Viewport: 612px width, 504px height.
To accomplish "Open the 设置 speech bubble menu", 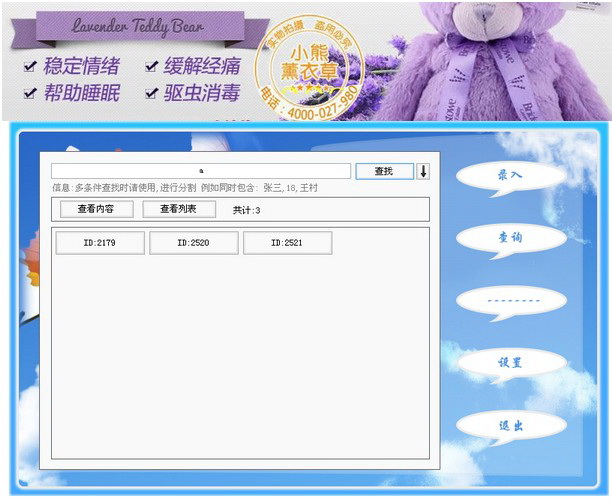I will pyautogui.click(x=511, y=365).
